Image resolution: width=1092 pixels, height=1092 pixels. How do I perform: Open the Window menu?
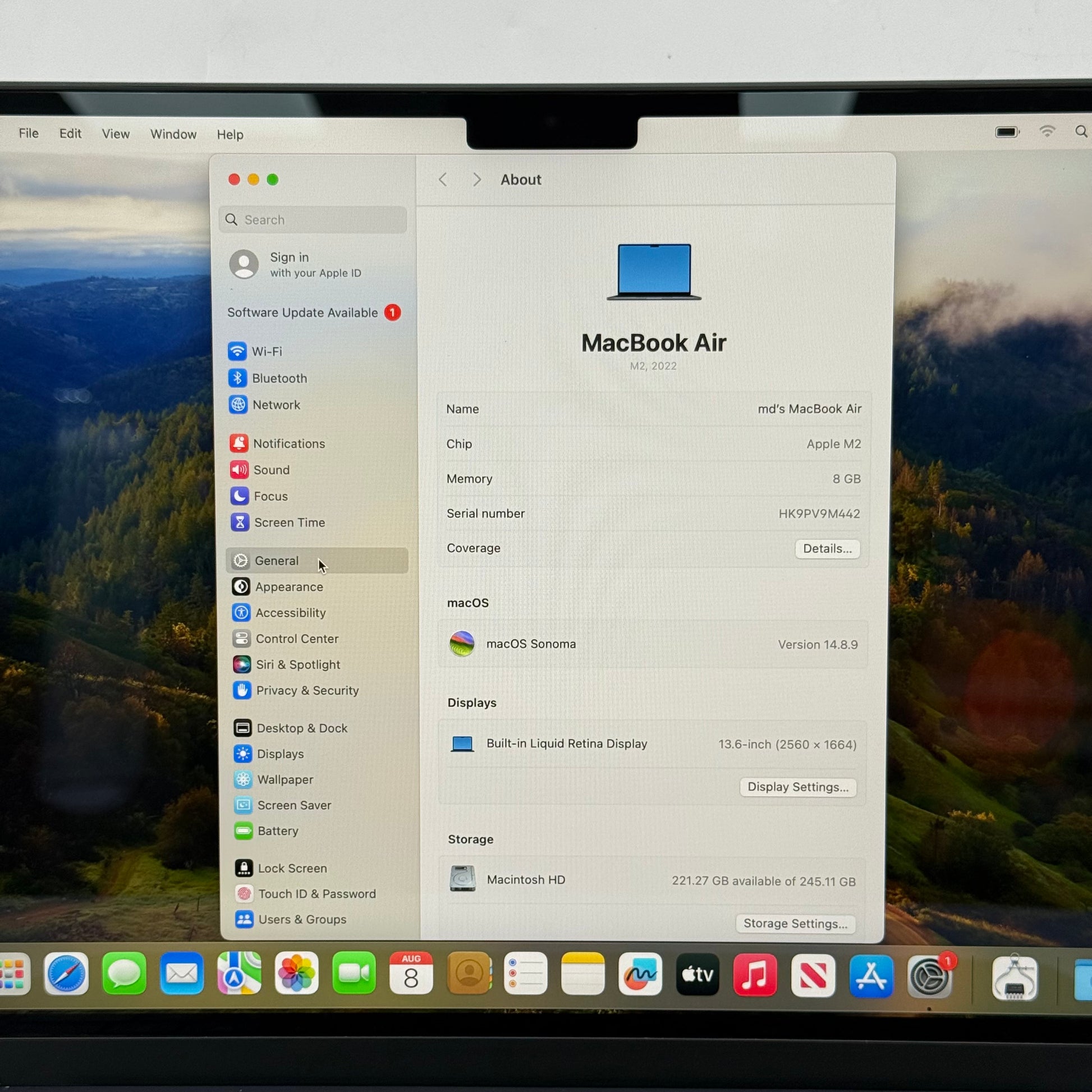pos(173,134)
